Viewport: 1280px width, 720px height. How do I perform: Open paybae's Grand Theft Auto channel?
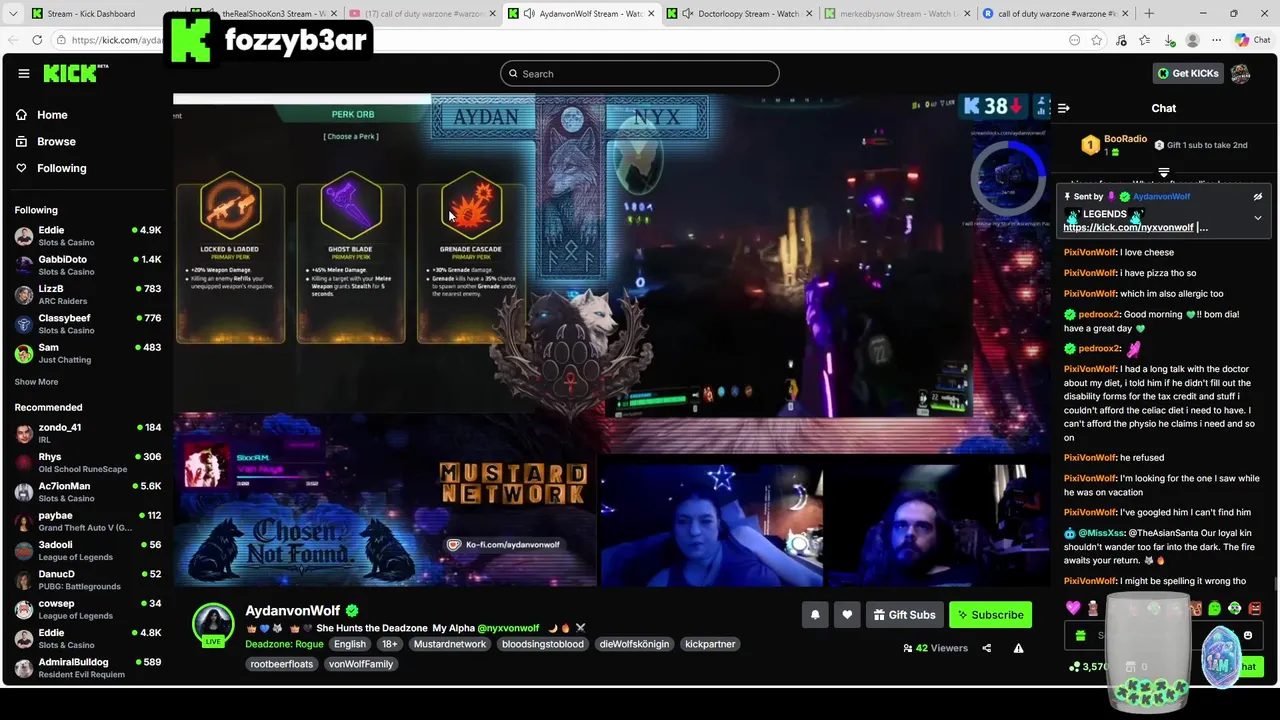click(87, 521)
